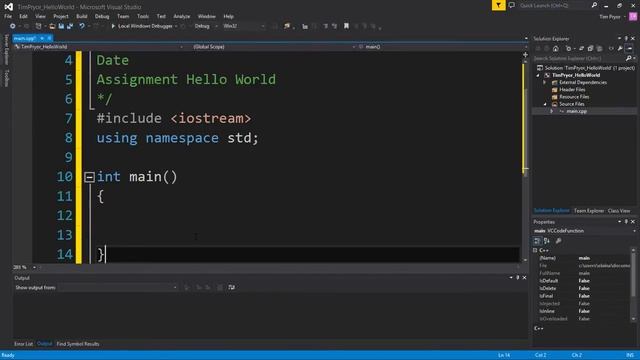Open the Debug menu
Viewport: 640px width, 360px height.
(102, 16)
